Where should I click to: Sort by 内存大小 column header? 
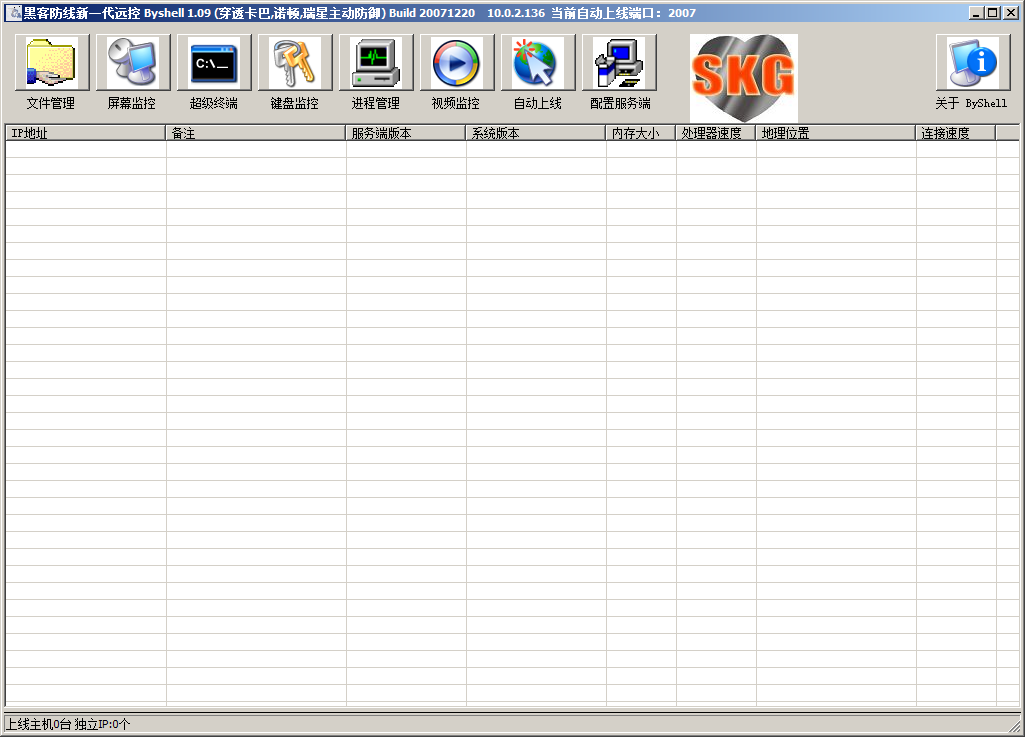(x=641, y=133)
